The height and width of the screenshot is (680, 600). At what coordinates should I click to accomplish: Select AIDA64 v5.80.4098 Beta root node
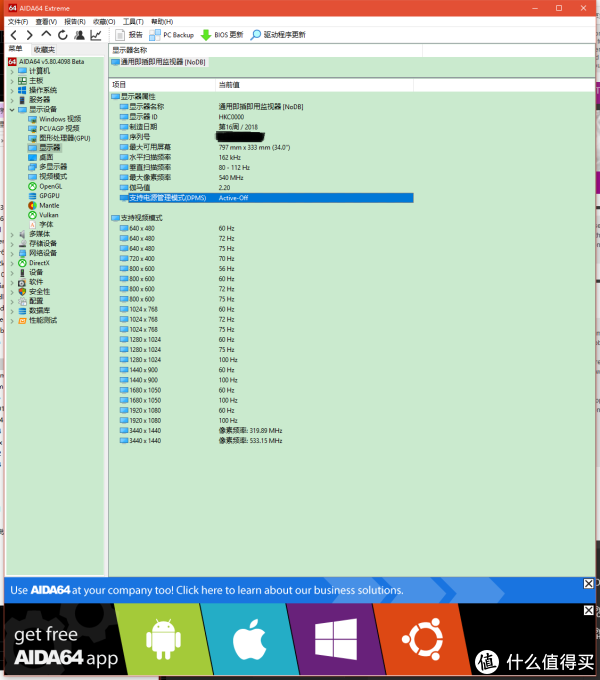click(46, 62)
